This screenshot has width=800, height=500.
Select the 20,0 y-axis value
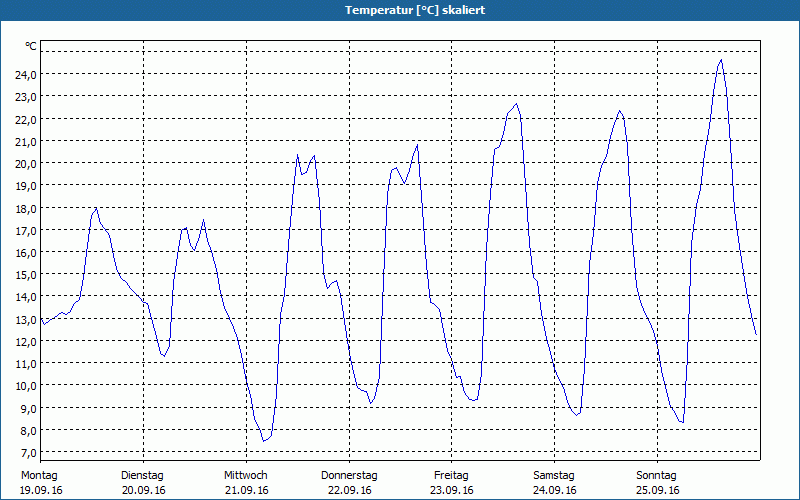pyautogui.click(x=26, y=163)
